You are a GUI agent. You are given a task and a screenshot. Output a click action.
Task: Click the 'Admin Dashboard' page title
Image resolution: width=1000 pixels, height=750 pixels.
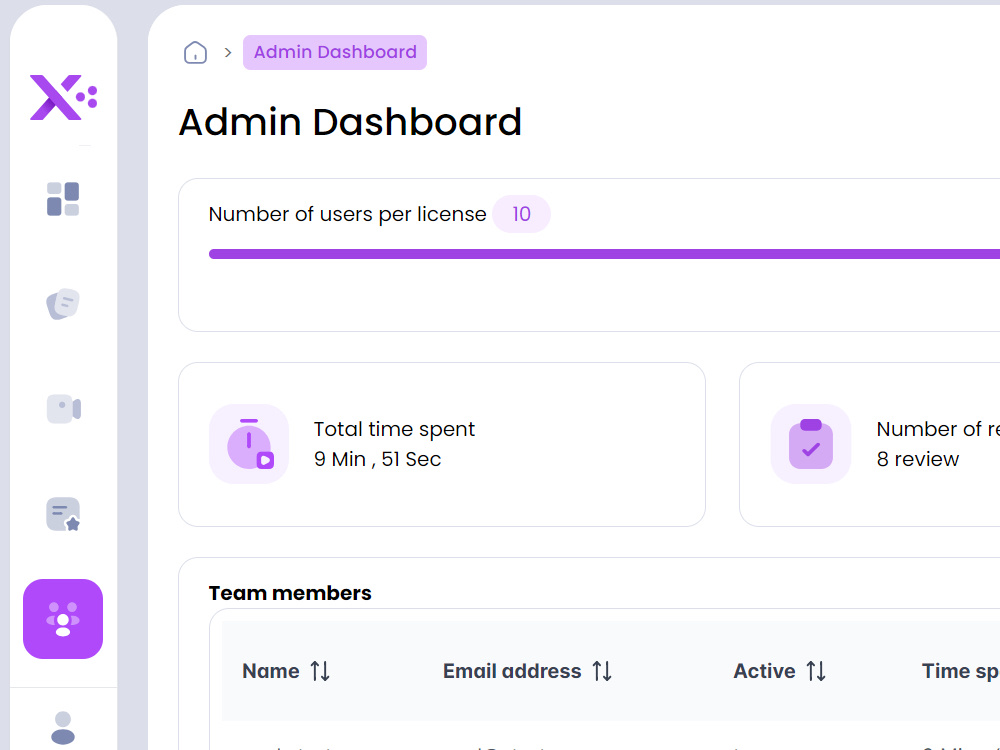[x=350, y=122]
